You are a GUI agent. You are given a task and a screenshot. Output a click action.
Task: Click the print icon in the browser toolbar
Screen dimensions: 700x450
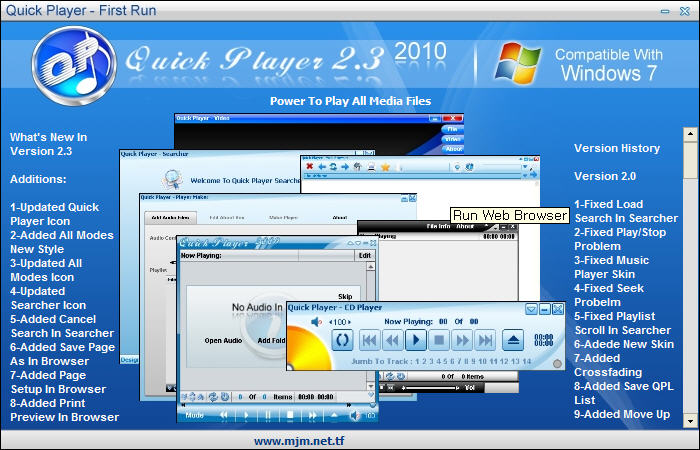click(371, 167)
